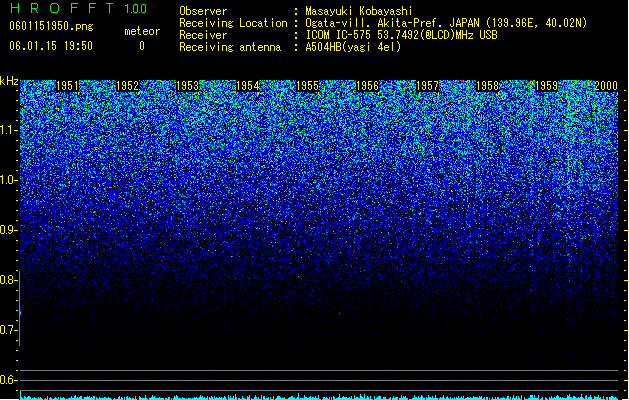The image size is (629, 400).
Task: Click the 2000 time marker
Action: pyautogui.click(x=606, y=86)
